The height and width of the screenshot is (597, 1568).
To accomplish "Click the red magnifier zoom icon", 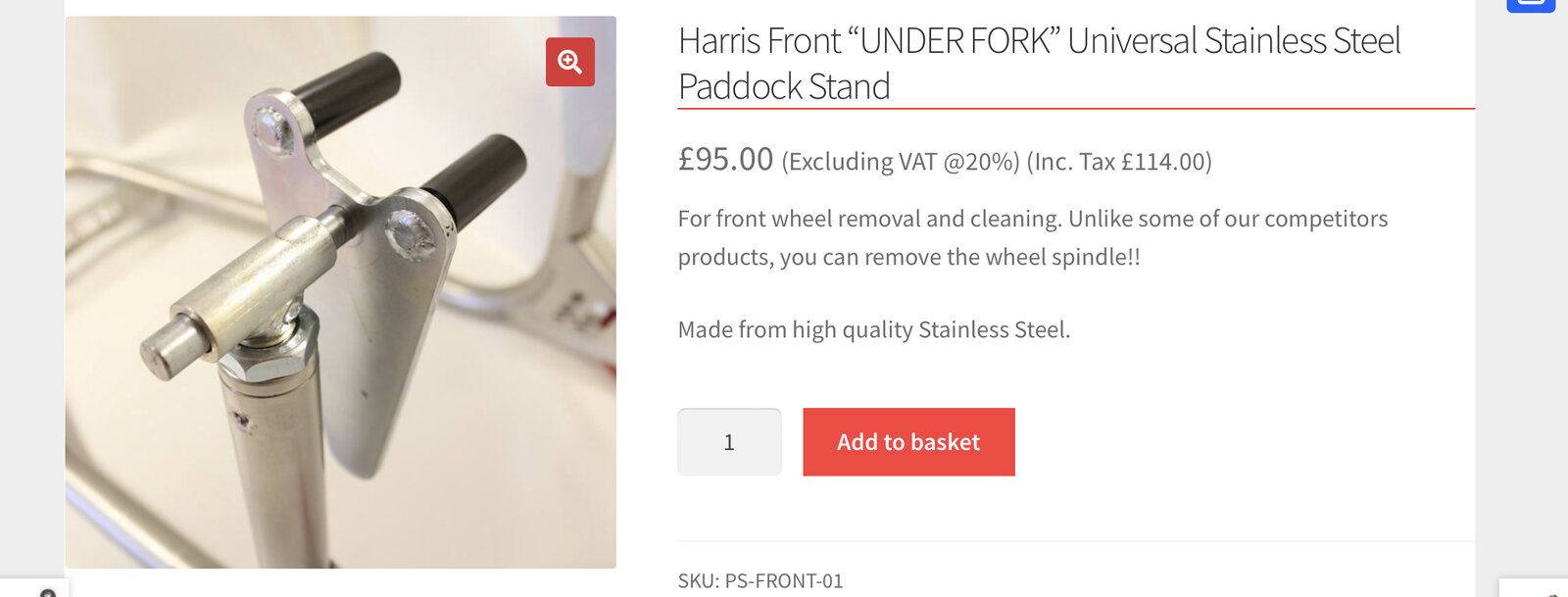I will tap(570, 62).
